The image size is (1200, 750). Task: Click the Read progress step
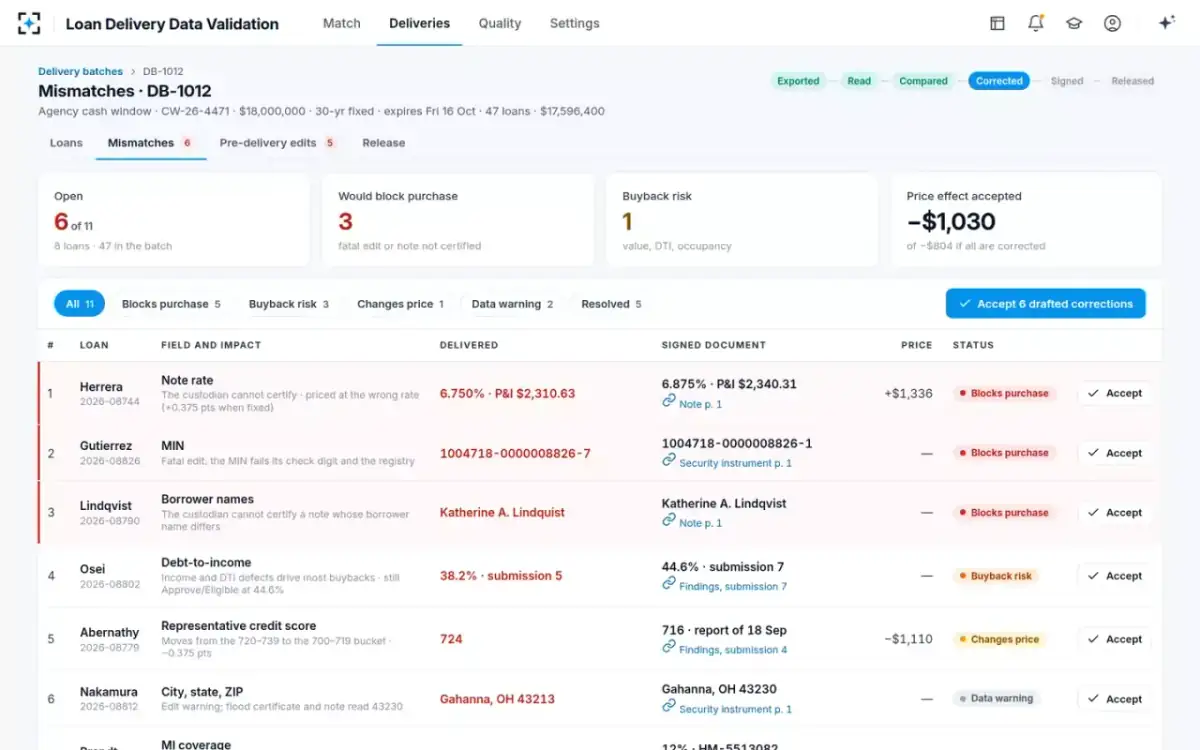pyautogui.click(x=859, y=81)
